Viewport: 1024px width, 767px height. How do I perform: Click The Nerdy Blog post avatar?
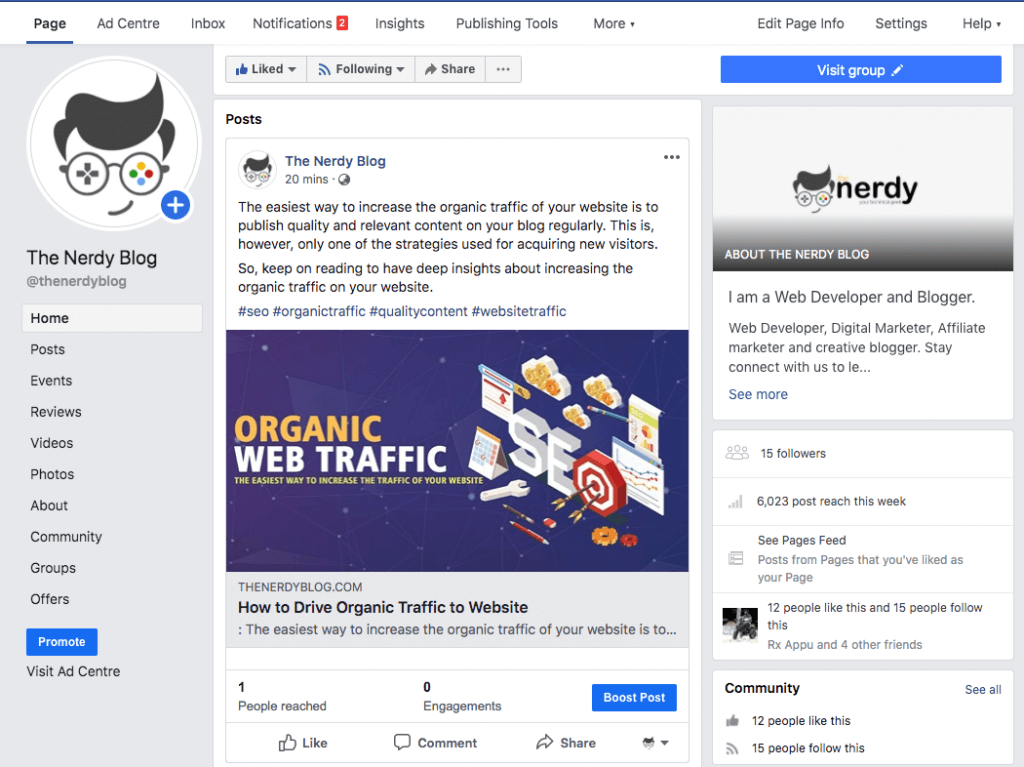coord(257,169)
